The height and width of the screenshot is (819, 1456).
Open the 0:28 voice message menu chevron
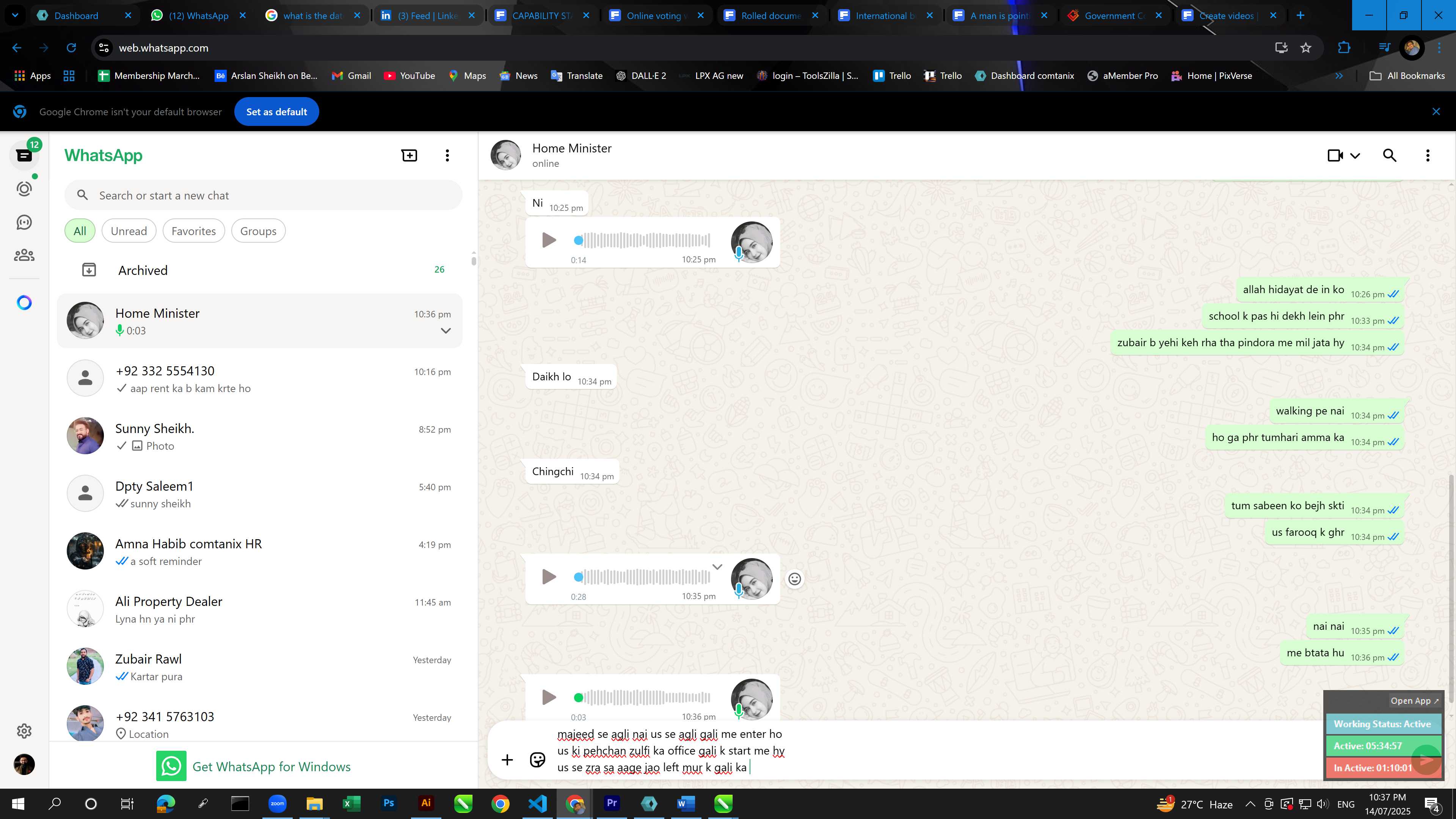(x=717, y=567)
